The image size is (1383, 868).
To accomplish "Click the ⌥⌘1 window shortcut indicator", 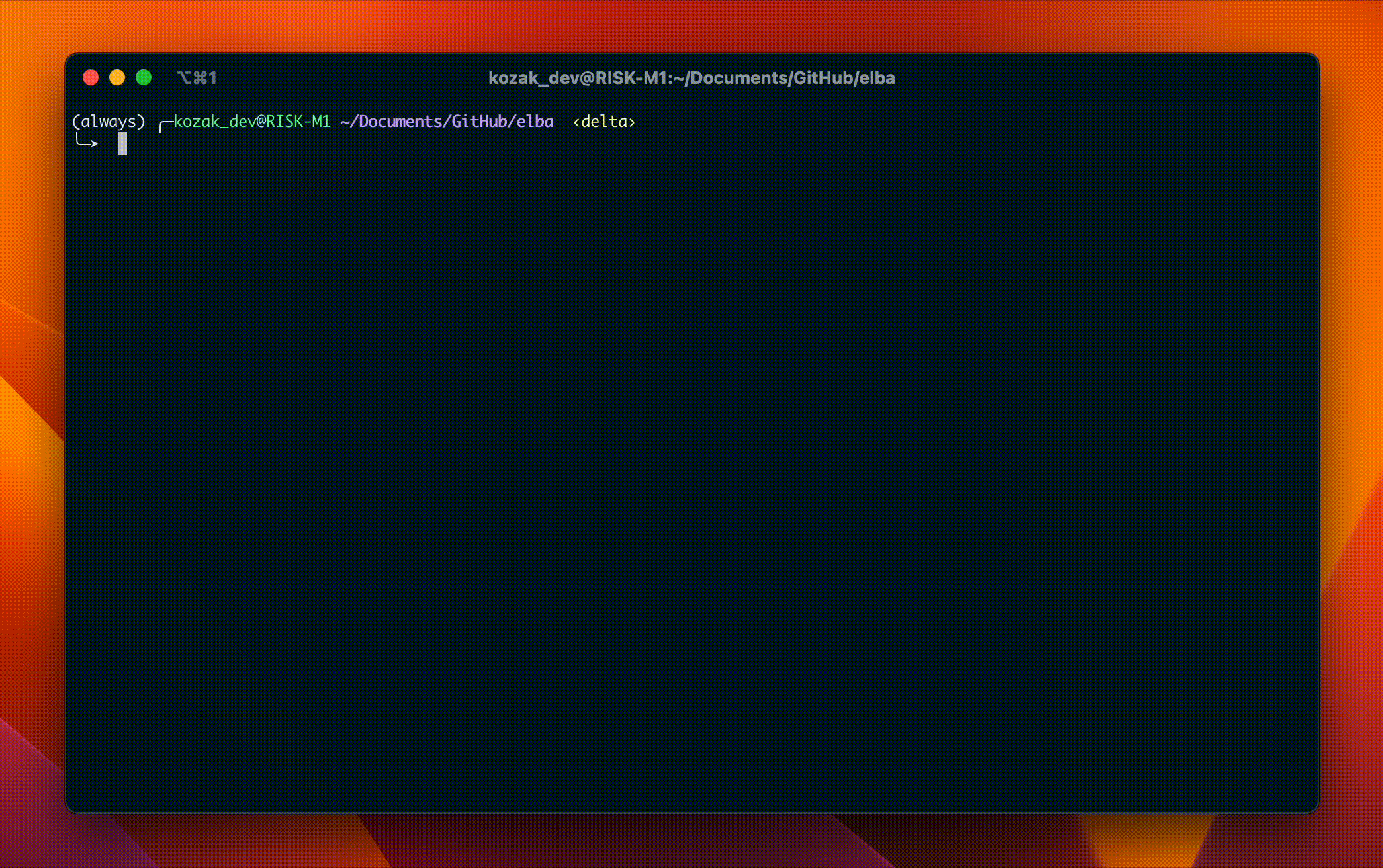I will 197,78.
